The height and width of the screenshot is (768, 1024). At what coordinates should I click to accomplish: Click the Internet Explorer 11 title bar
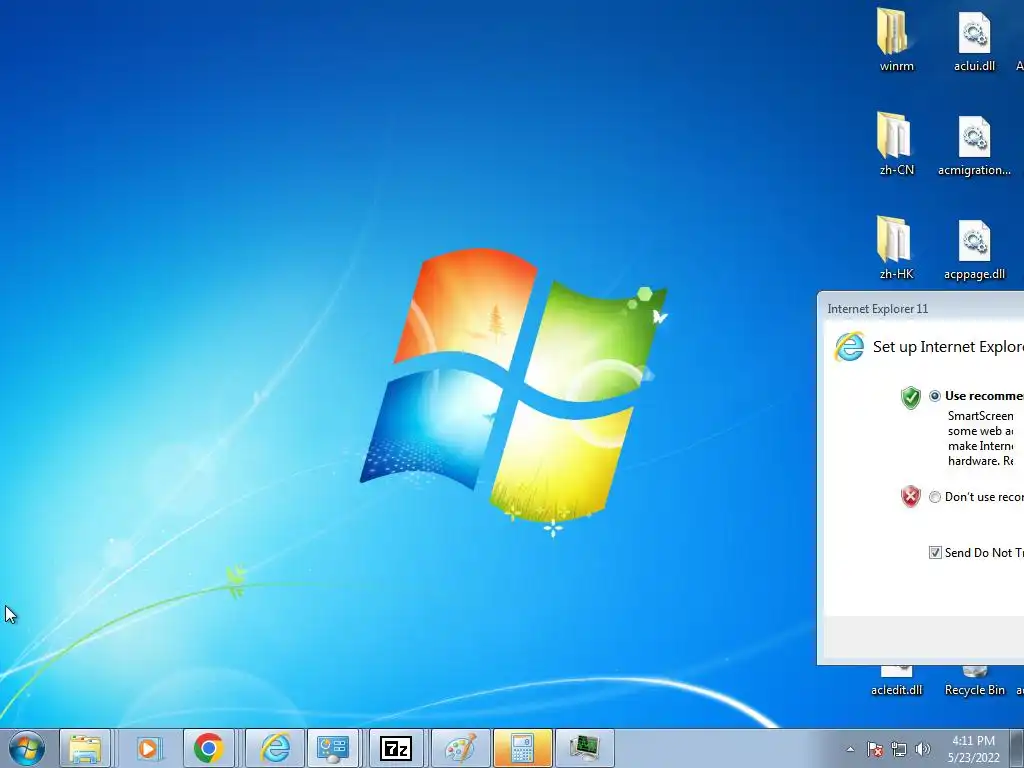(x=921, y=308)
